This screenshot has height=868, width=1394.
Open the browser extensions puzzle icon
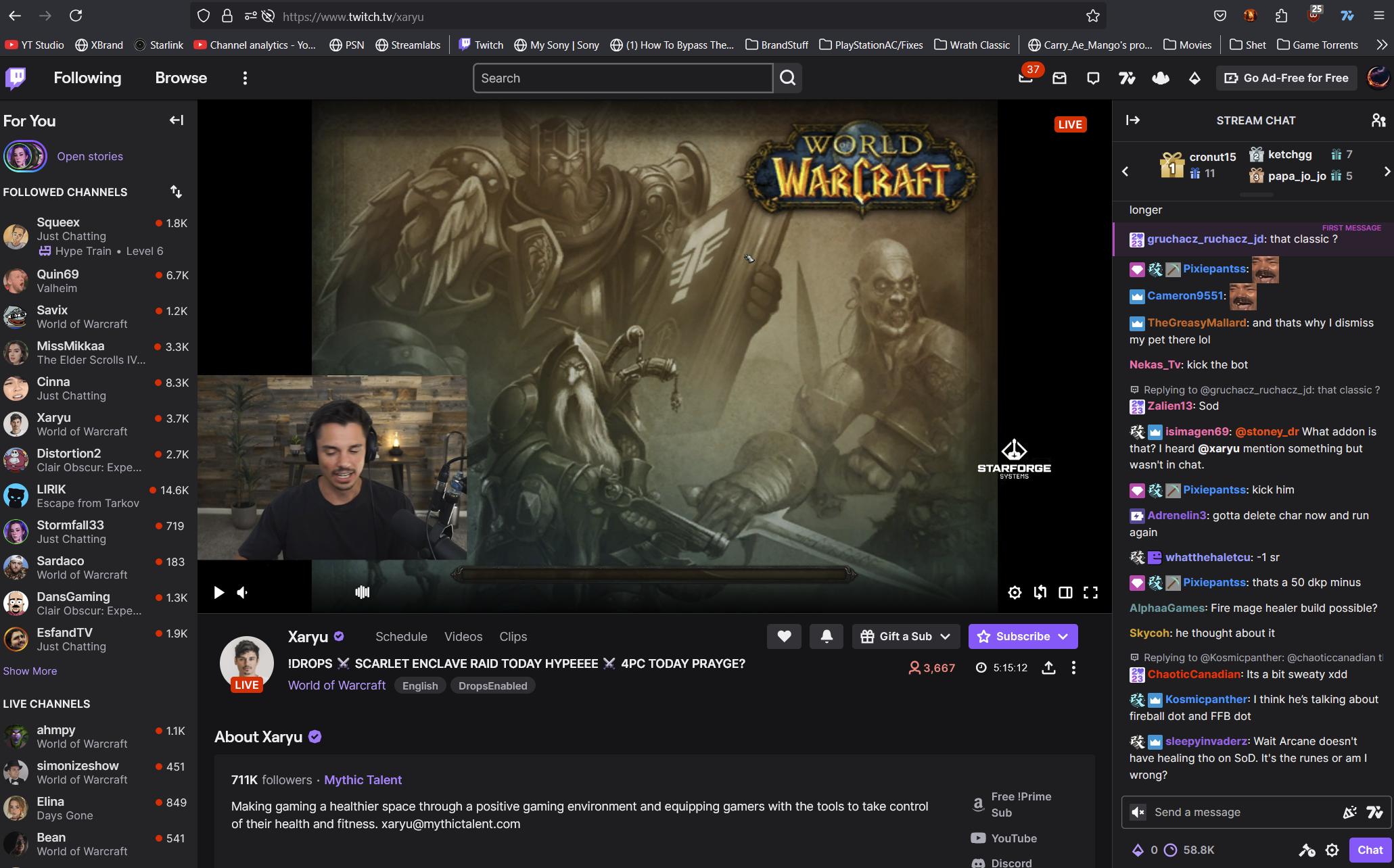point(1281,15)
